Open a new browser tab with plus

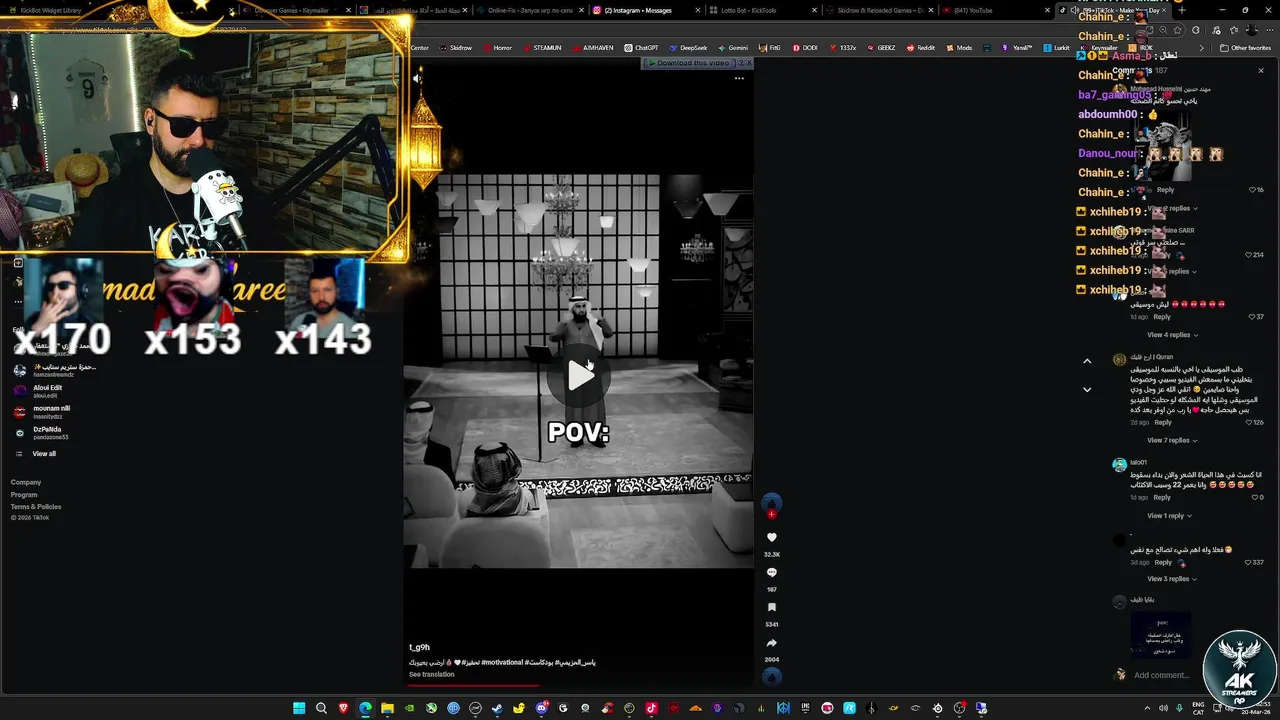(x=1182, y=10)
